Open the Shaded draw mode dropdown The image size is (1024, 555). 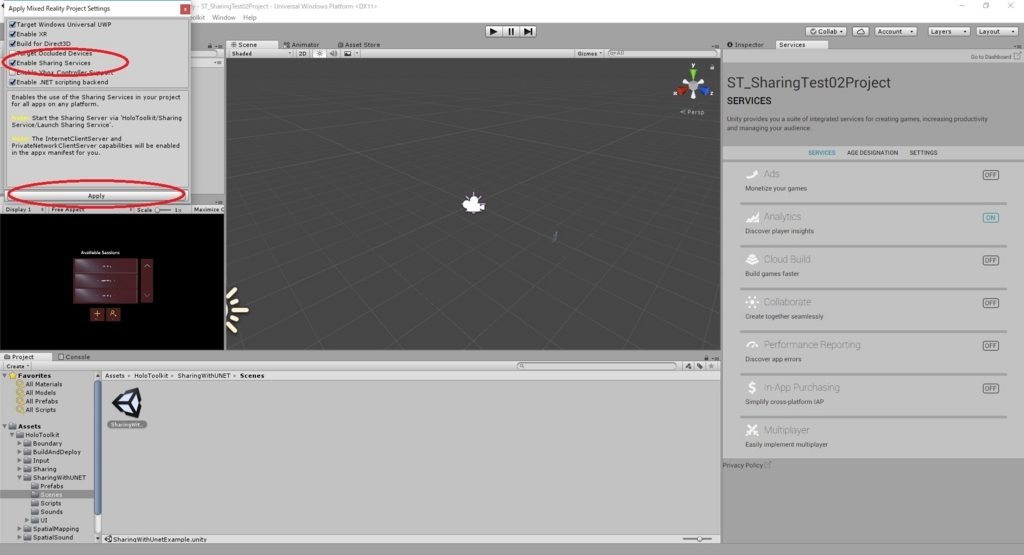pos(261,54)
